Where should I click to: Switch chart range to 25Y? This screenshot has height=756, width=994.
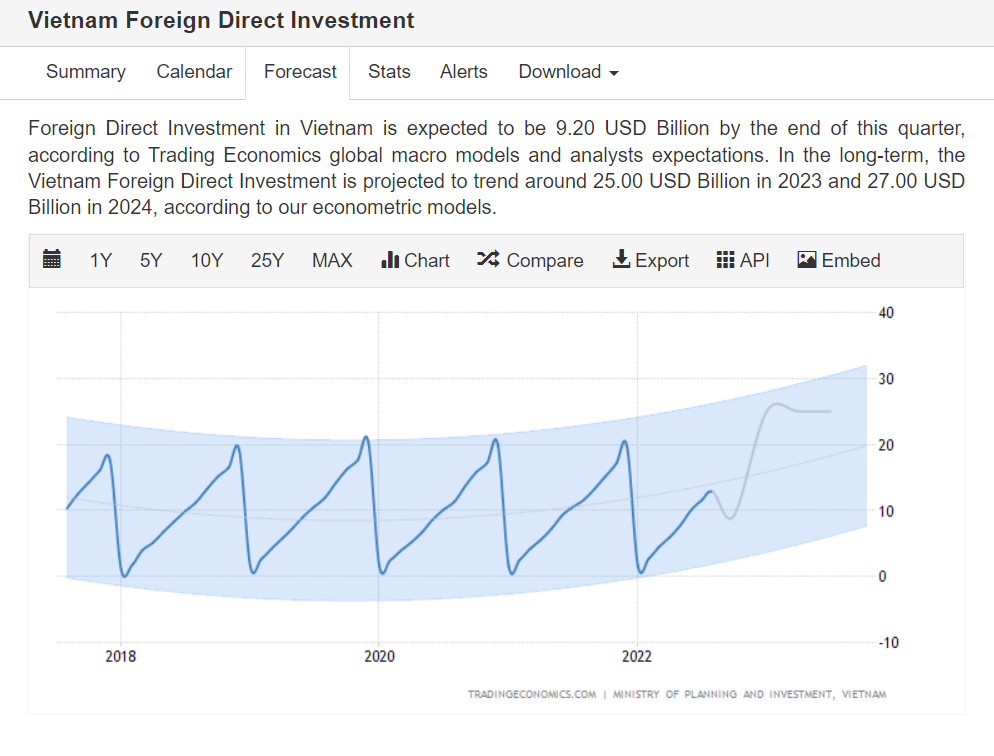point(268,260)
